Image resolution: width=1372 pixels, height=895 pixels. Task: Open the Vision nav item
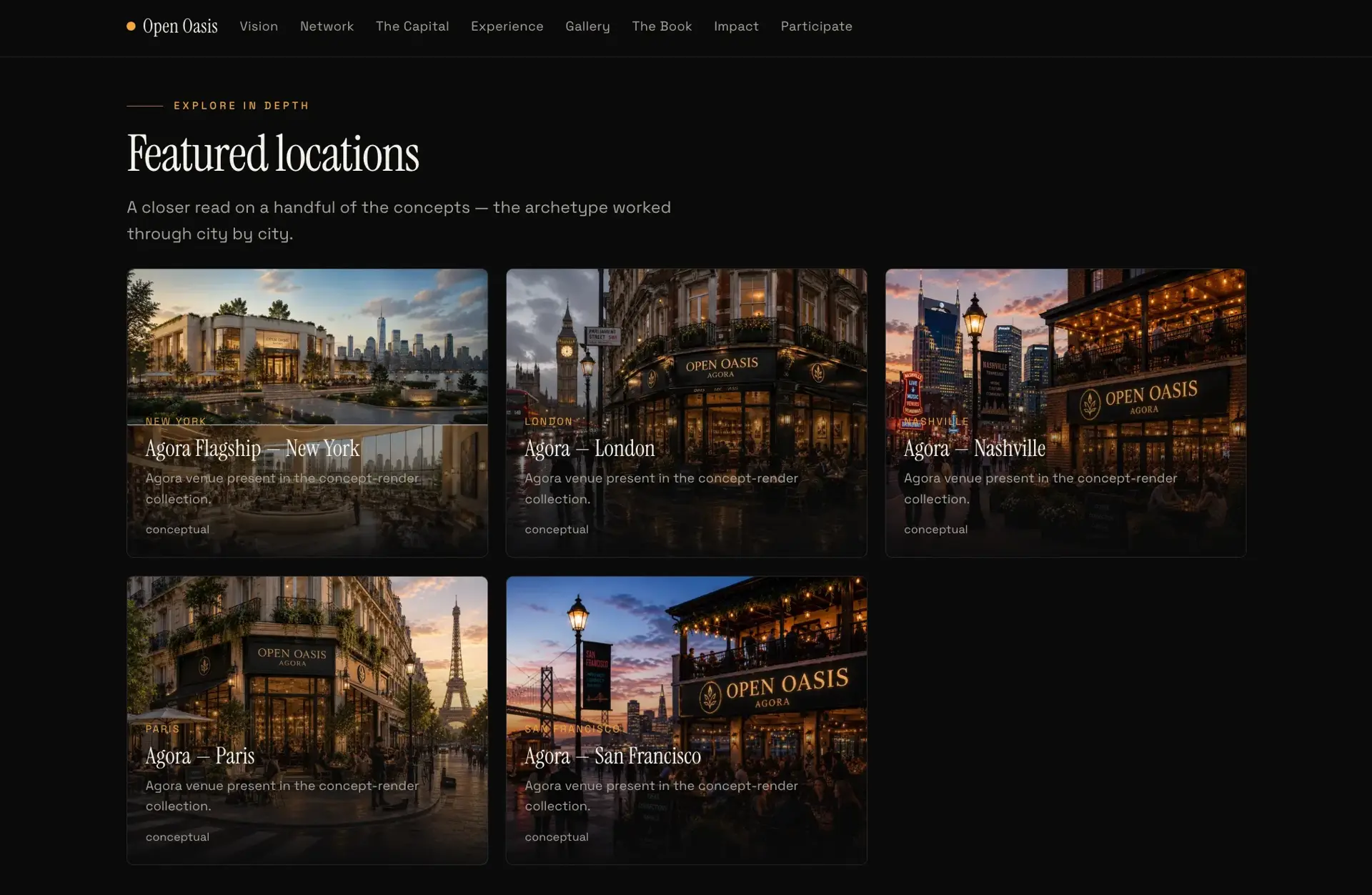tap(259, 26)
